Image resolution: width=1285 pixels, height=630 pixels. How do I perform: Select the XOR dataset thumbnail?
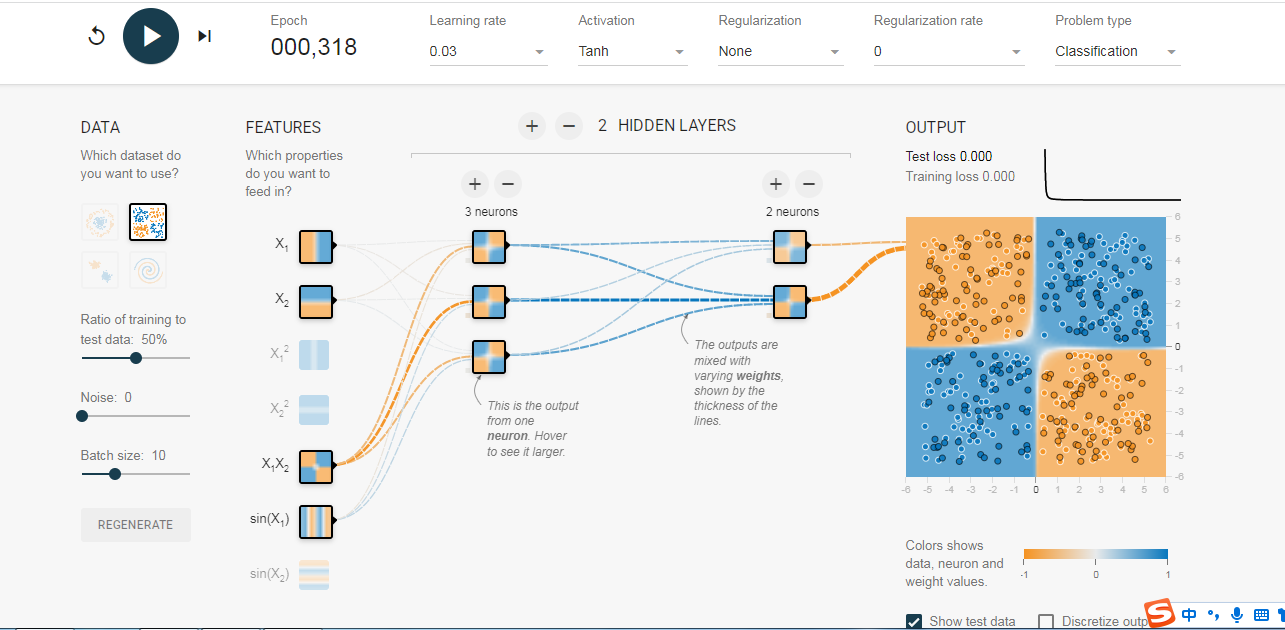tap(148, 222)
